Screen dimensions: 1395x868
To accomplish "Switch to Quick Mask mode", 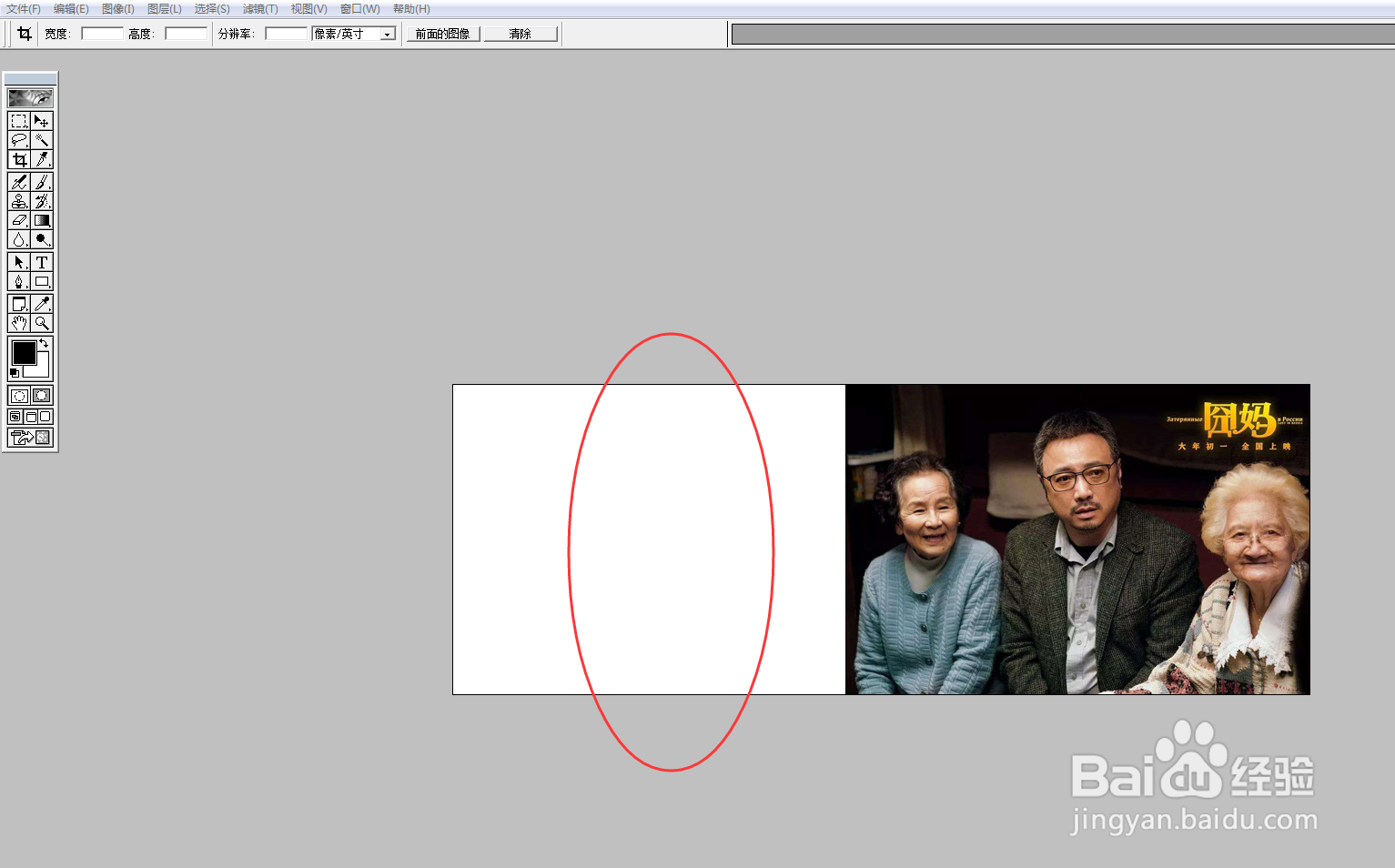I will click(42, 396).
